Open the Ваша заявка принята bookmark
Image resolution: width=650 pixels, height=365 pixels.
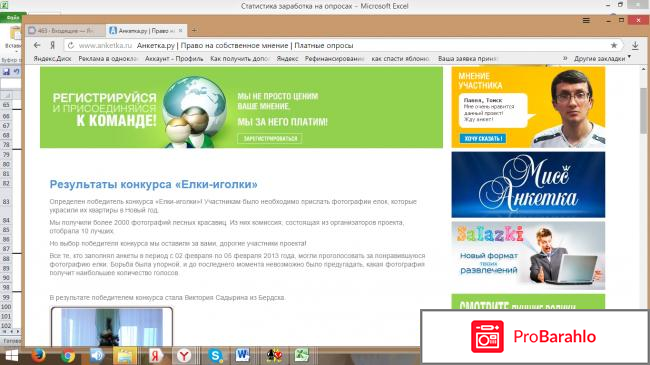pos(468,59)
